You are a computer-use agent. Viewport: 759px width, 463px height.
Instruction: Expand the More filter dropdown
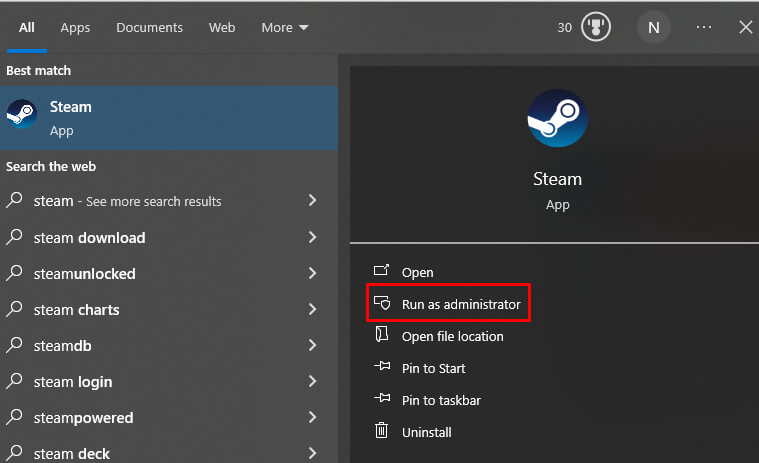pos(285,28)
